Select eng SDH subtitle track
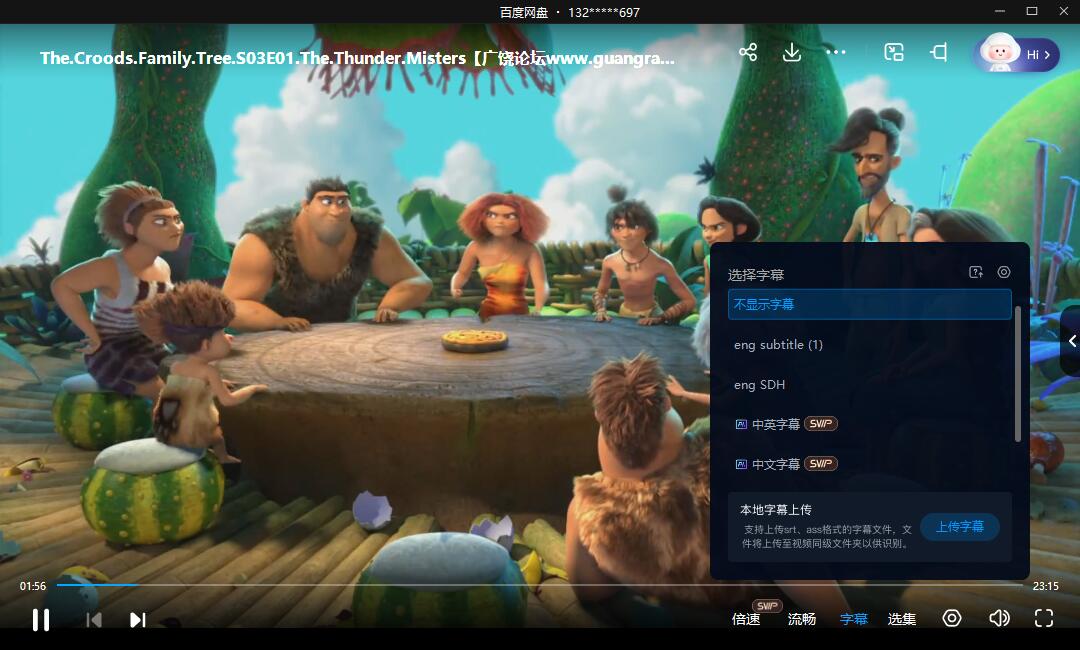 pos(869,384)
